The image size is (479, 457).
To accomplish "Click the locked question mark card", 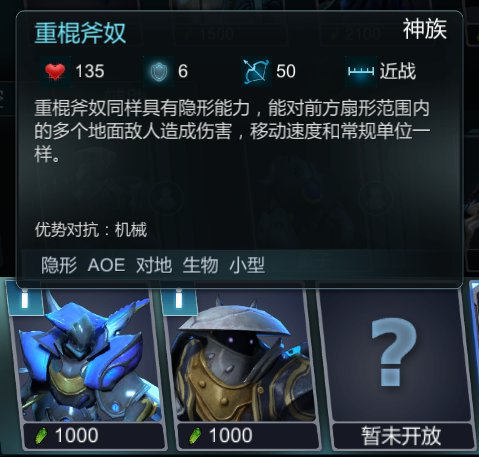I will click(x=394, y=353).
